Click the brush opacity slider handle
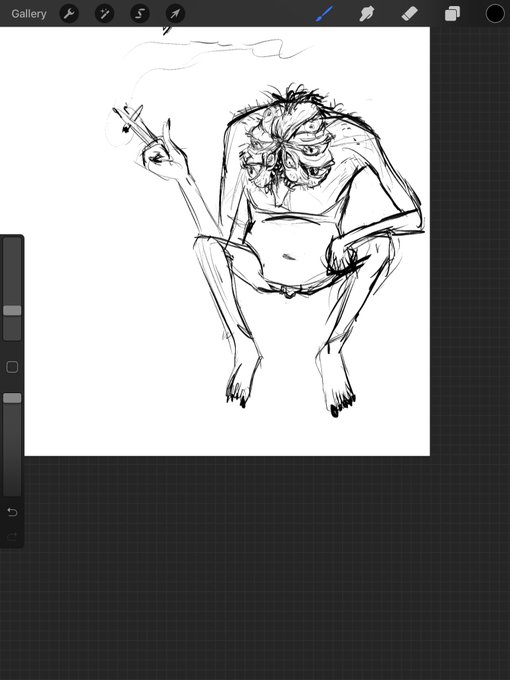 coord(12,398)
